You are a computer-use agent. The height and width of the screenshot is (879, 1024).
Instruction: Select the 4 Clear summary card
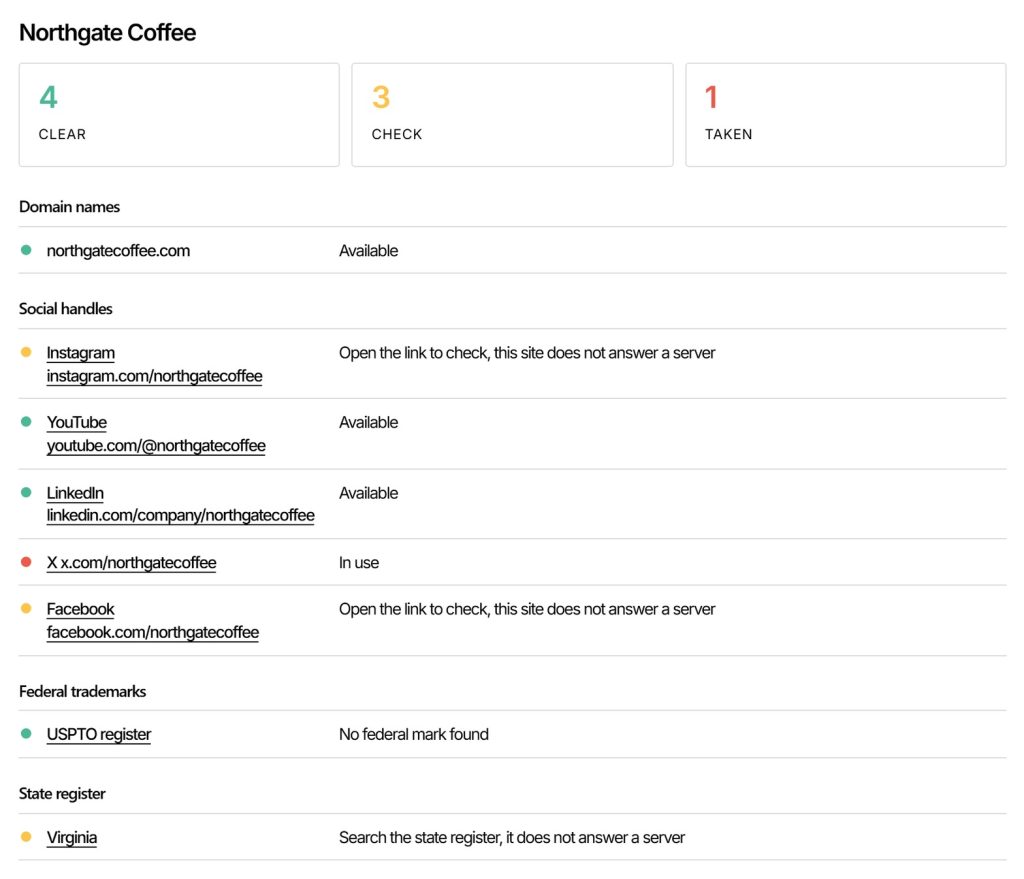point(179,115)
